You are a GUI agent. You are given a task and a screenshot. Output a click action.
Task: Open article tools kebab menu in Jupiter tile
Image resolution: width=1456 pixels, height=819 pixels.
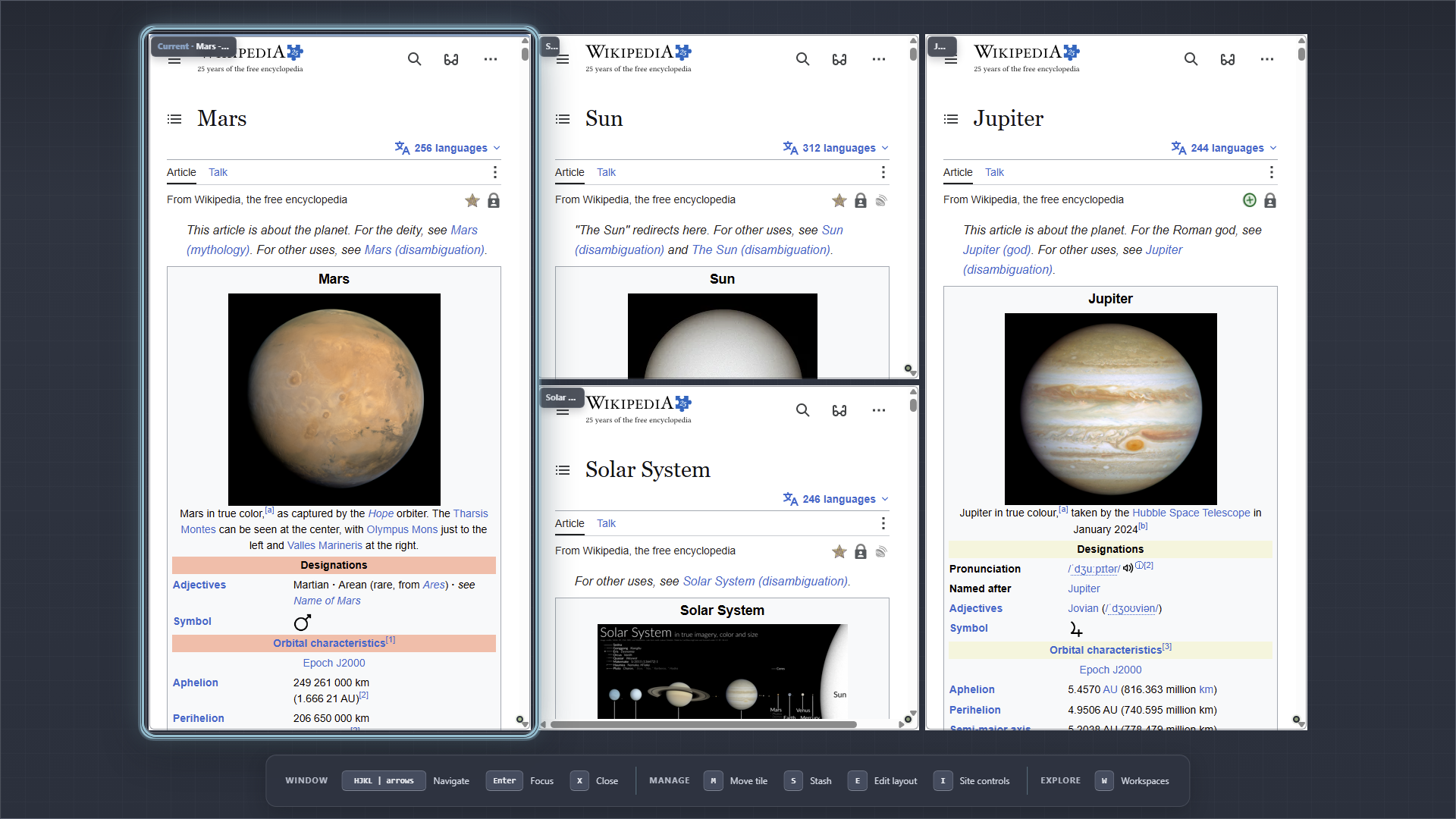click(x=1272, y=172)
